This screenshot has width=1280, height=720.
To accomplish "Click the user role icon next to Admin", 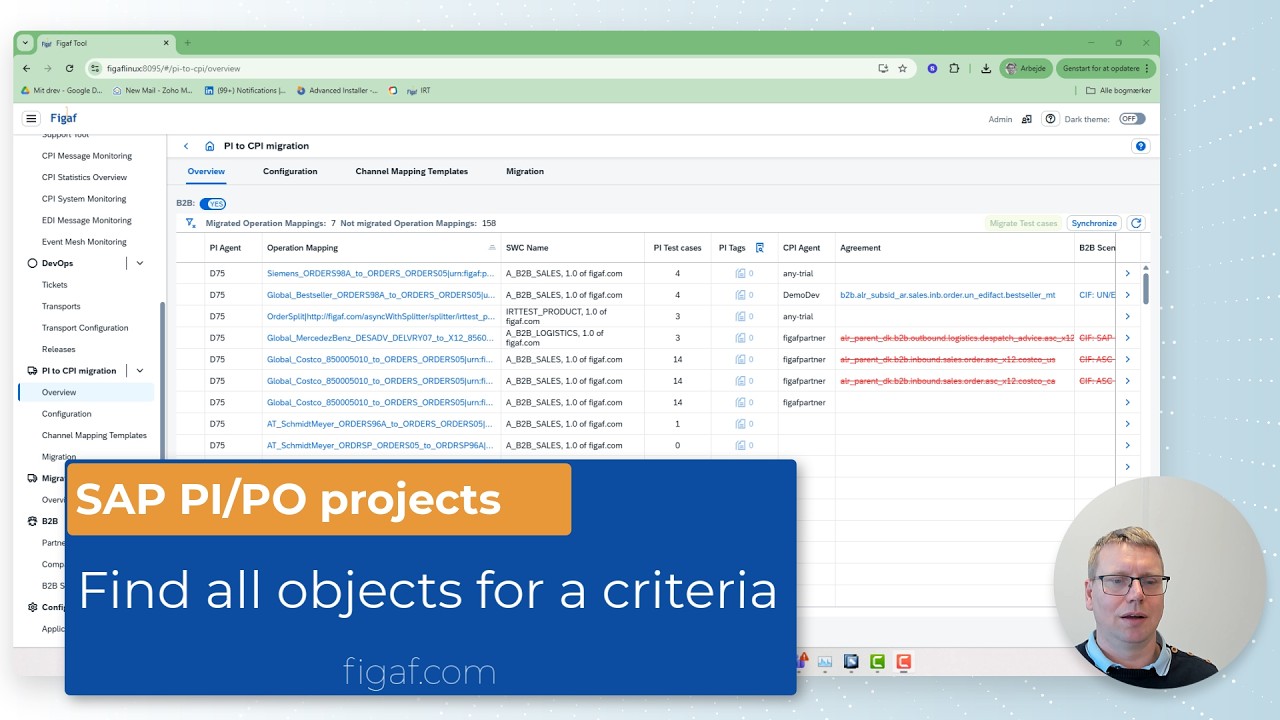I will tap(1027, 119).
